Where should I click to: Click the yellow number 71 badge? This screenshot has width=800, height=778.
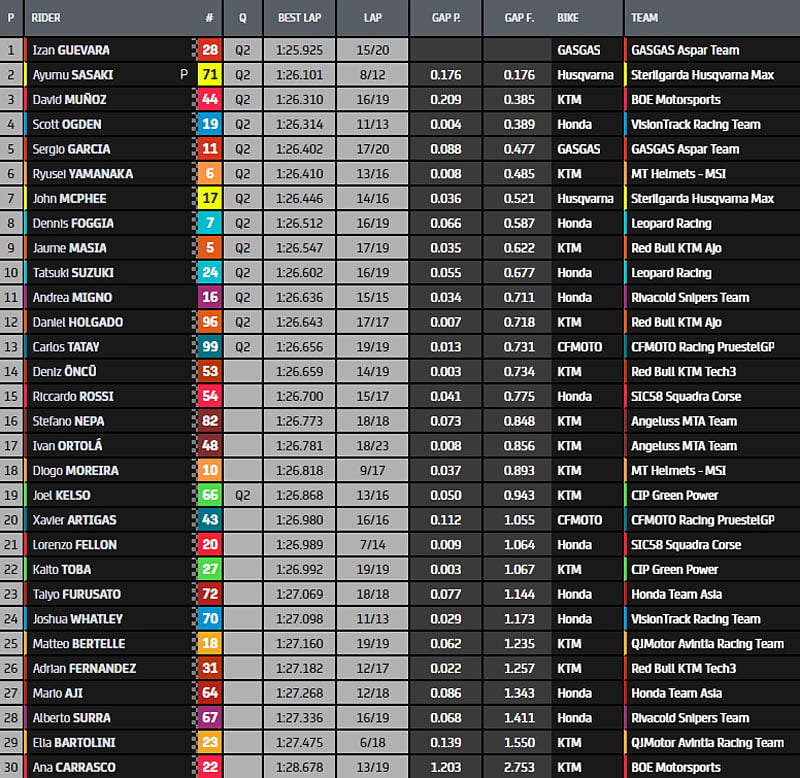click(209, 74)
